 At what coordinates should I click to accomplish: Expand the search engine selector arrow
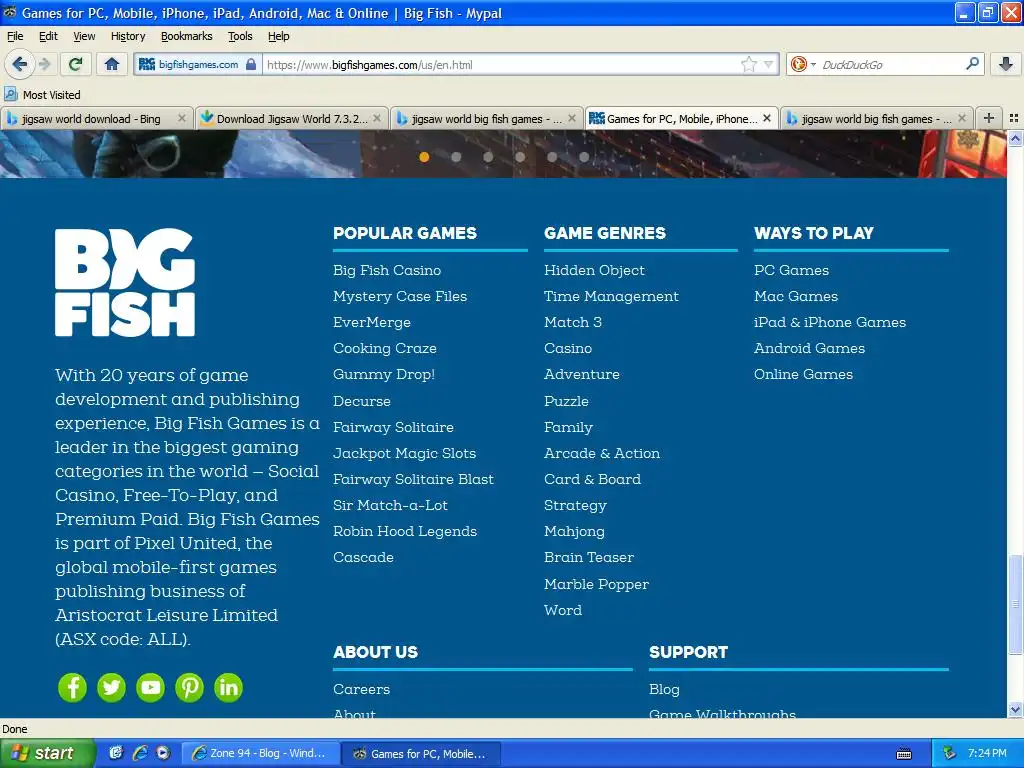pos(813,65)
